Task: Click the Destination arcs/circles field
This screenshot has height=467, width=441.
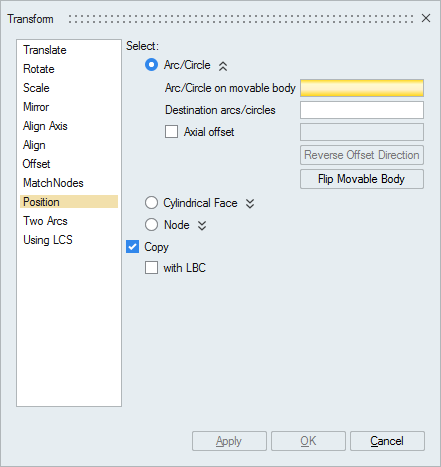Action: [x=362, y=110]
